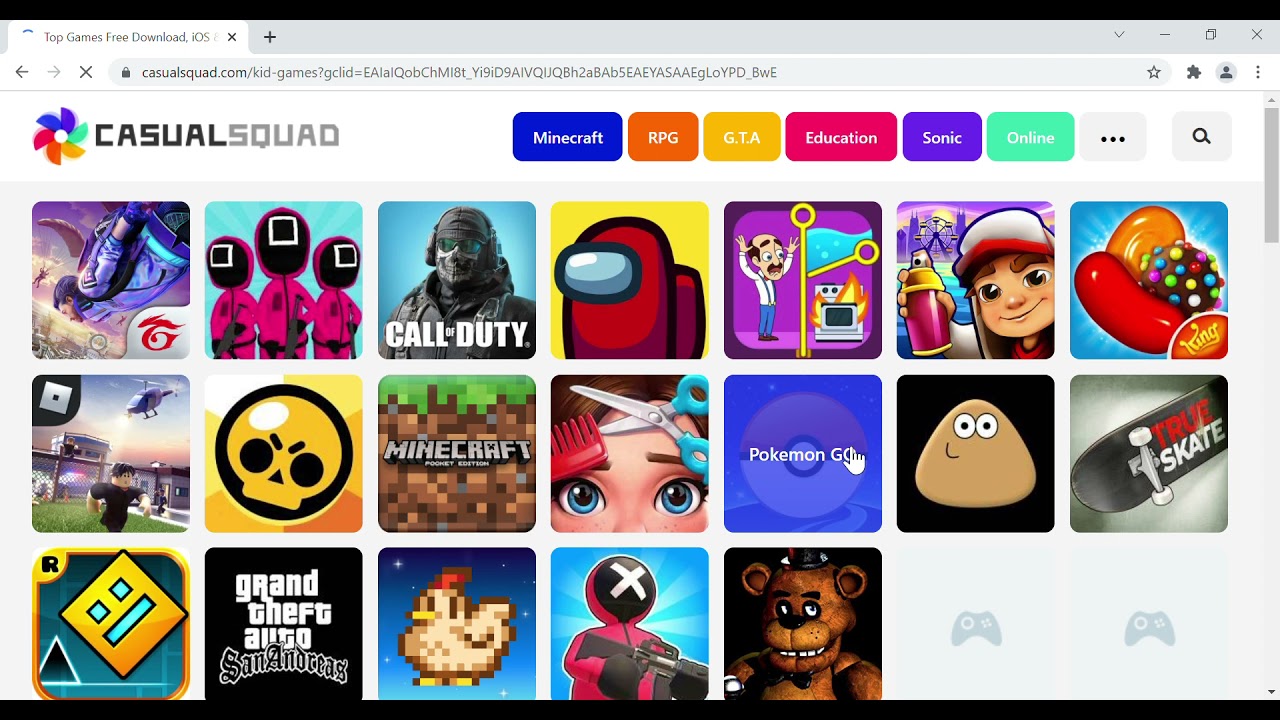Open the Roblox game tile
Image resolution: width=1280 pixels, height=720 pixels.
pyautogui.click(x=111, y=453)
